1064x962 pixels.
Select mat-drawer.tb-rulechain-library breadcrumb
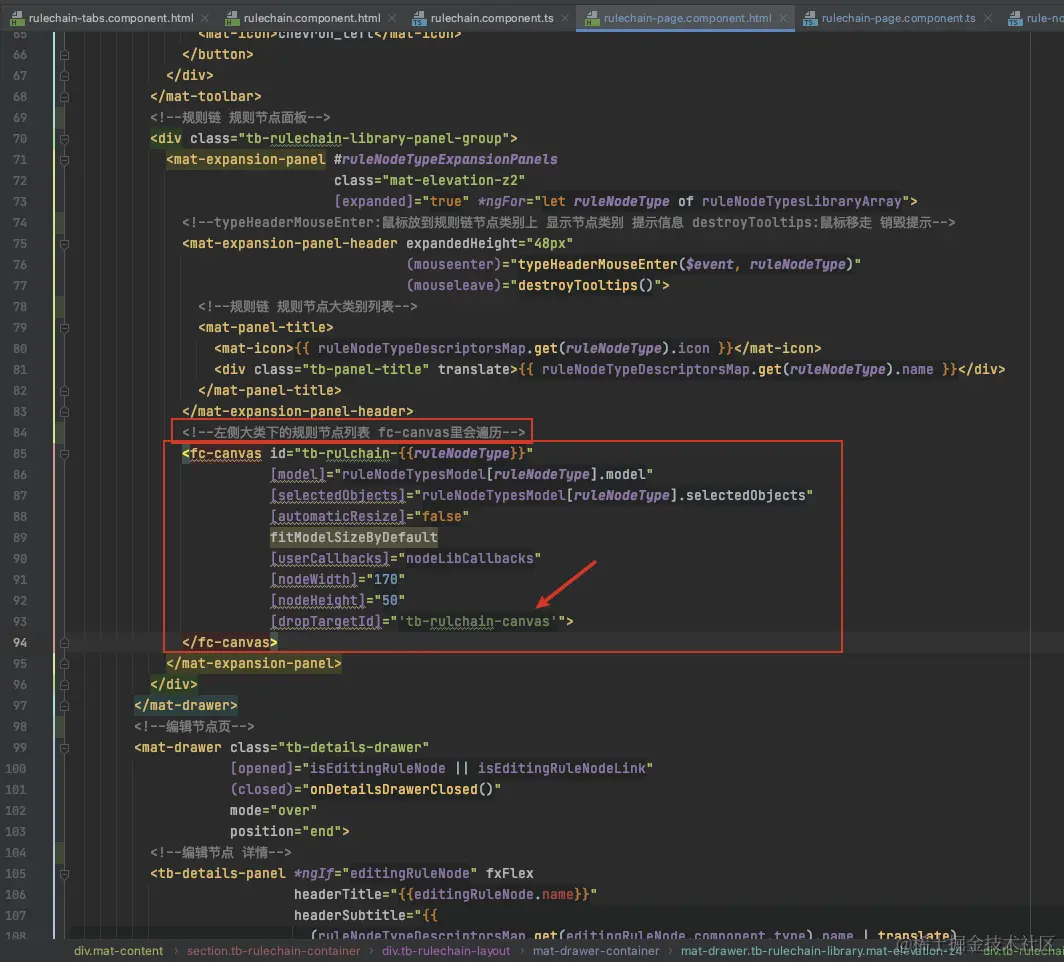click(821, 951)
